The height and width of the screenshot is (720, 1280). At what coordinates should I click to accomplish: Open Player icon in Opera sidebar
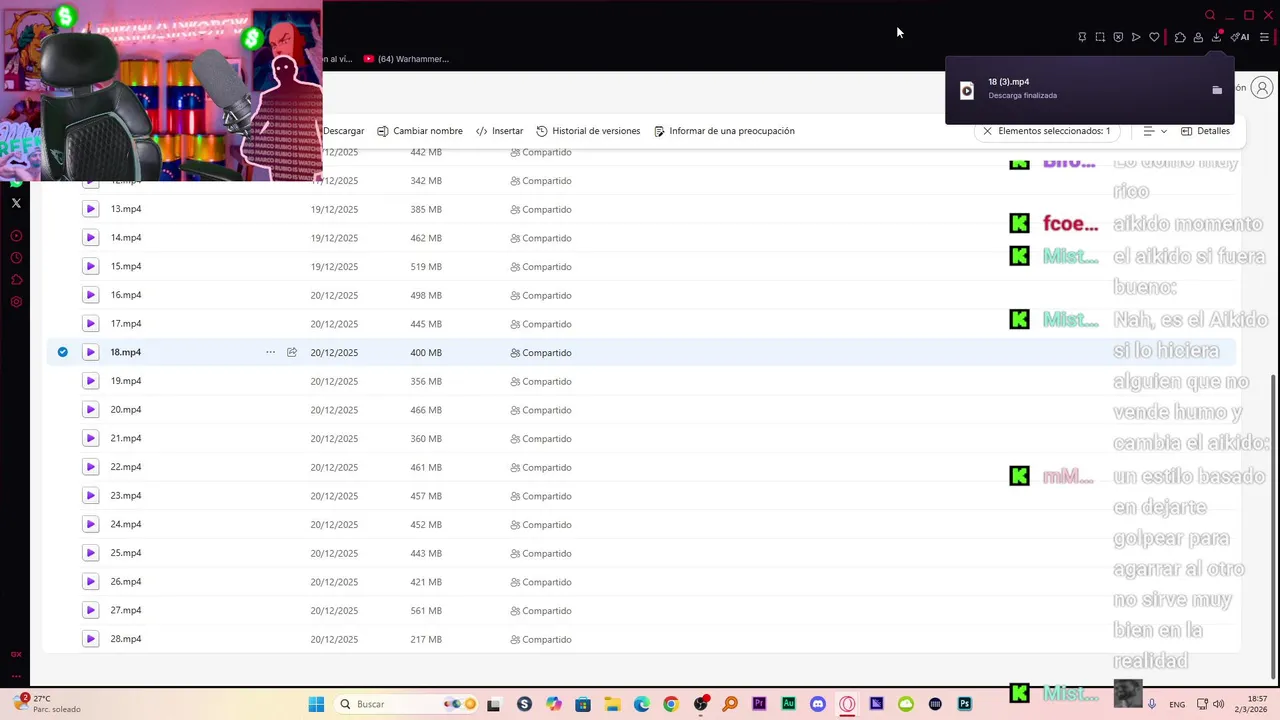tap(16, 236)
